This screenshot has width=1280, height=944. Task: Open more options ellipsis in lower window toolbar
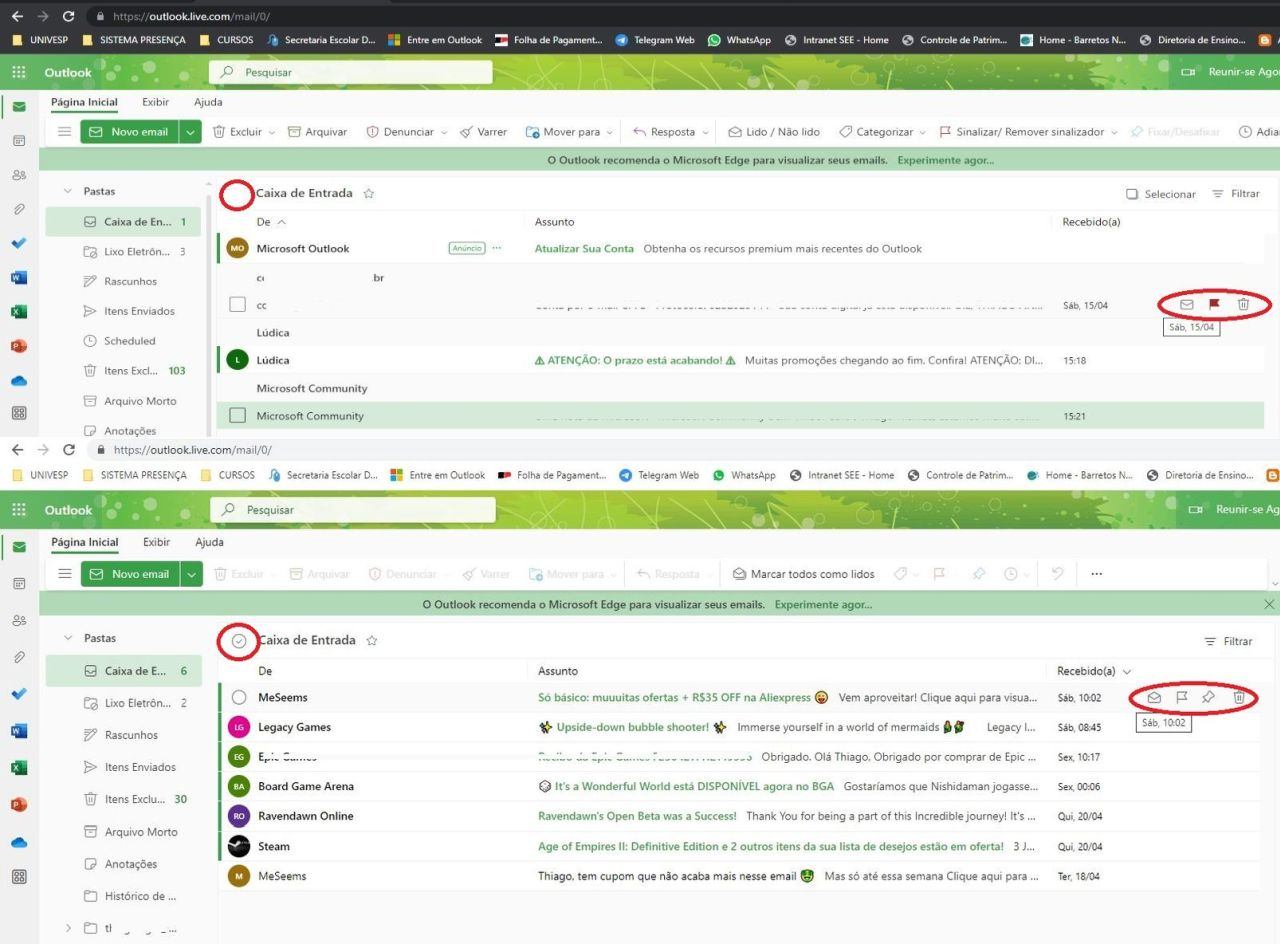click(x=1097, y=574)
